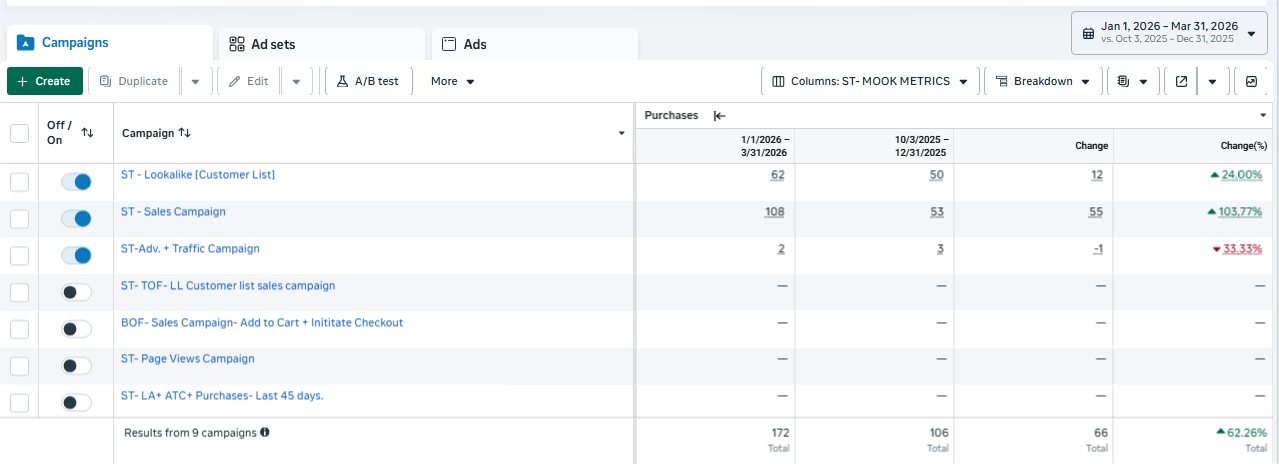Viewport: 1279px width, 464px height.
Task: Expand the Breakdown dropdown
Action: [1043, 81]
